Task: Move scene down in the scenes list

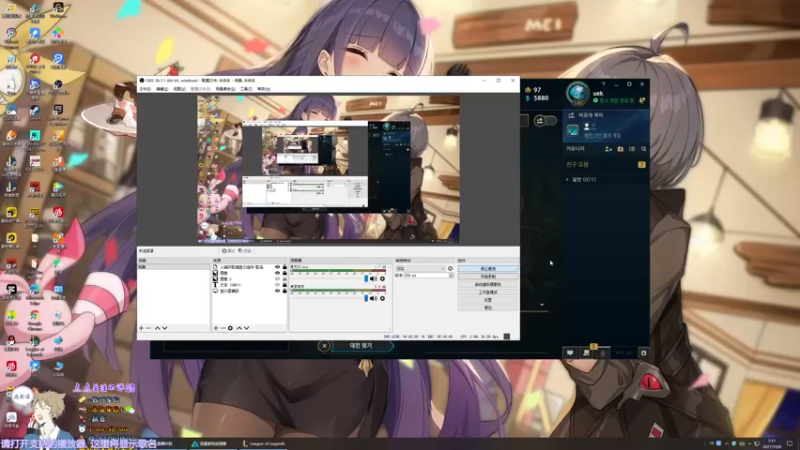Action: [164, 328]
